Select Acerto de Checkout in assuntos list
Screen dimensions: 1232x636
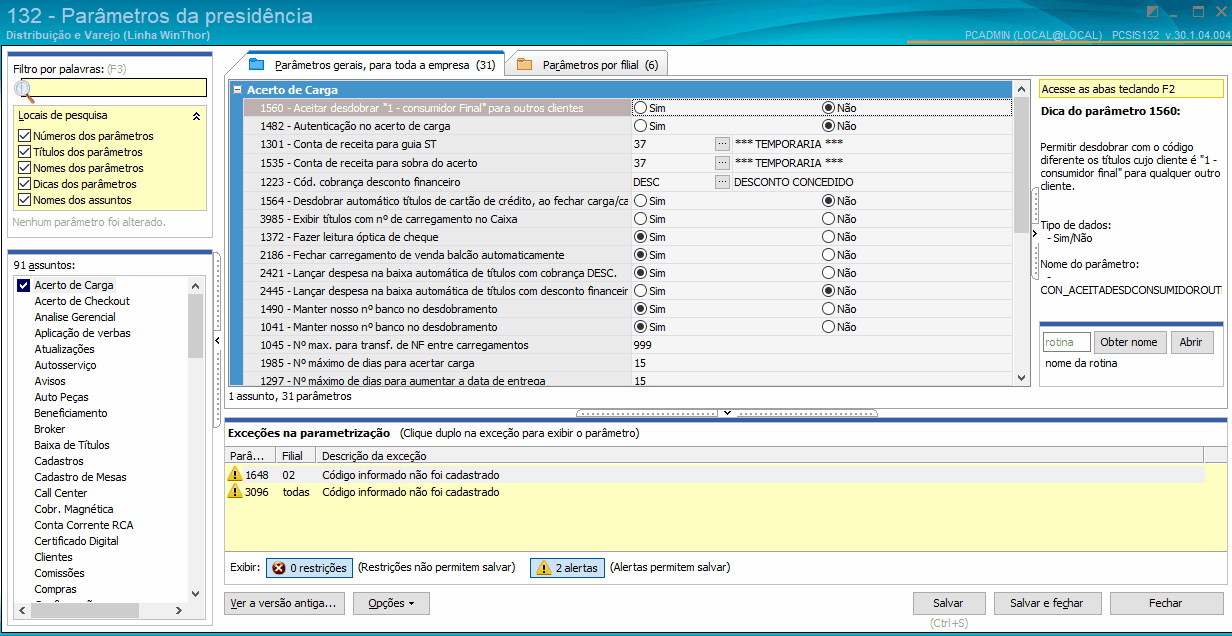tap(82, 301)
